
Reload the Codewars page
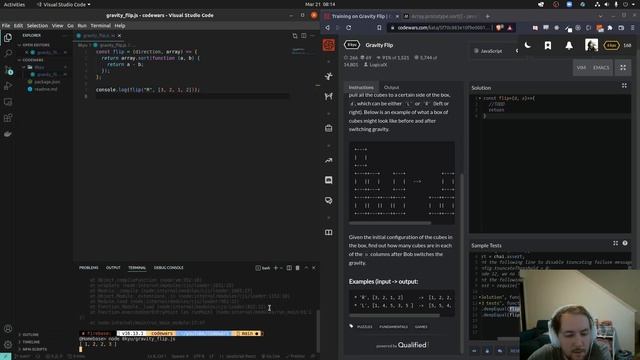[349, 28]
